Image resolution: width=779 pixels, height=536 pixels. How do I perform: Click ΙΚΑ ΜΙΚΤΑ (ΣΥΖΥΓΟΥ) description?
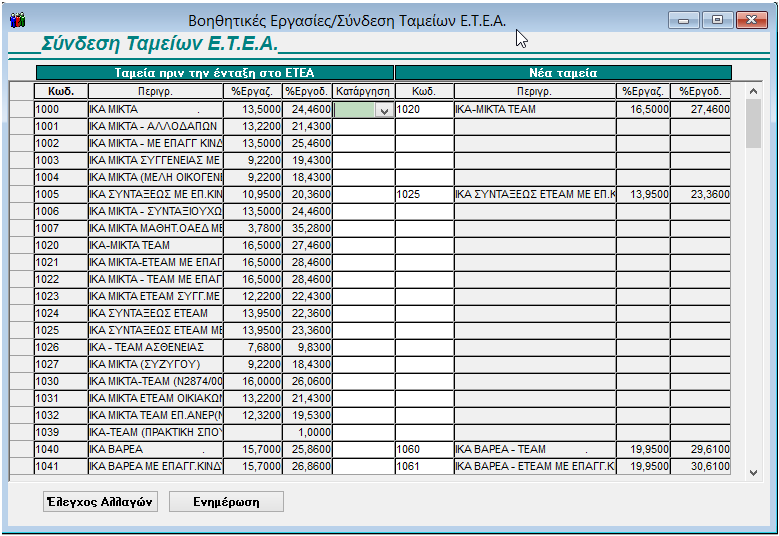[x=156, y=365]
